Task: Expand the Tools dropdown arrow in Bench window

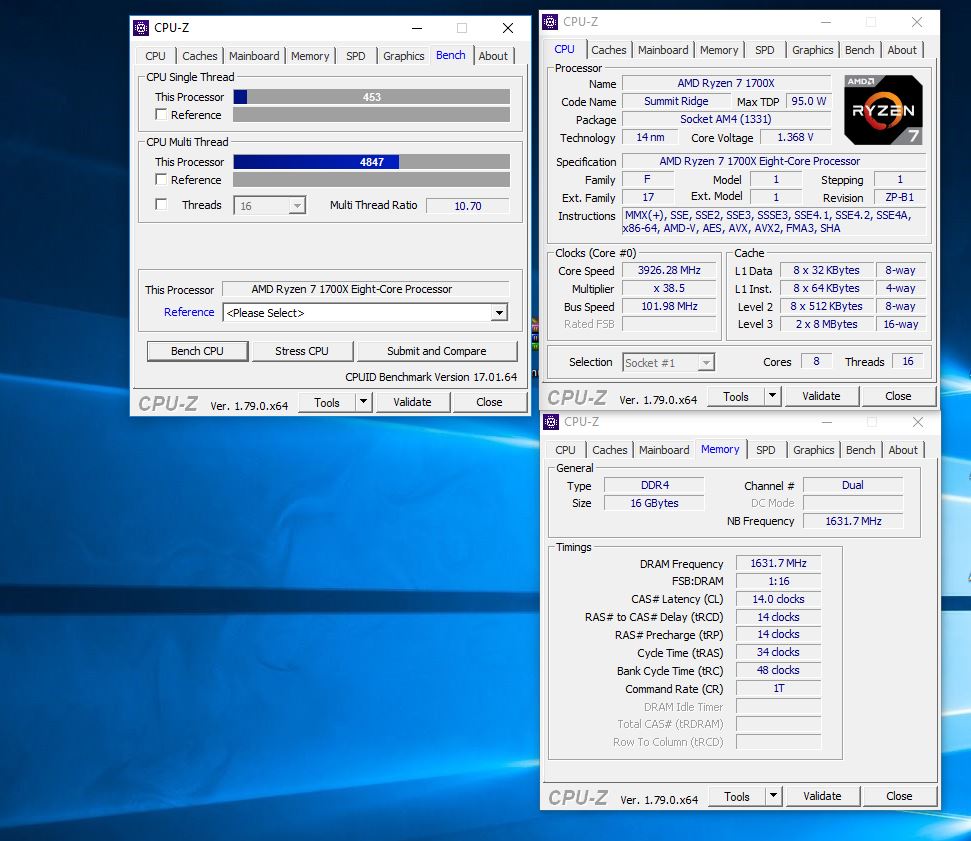Action: coord(364,402)
